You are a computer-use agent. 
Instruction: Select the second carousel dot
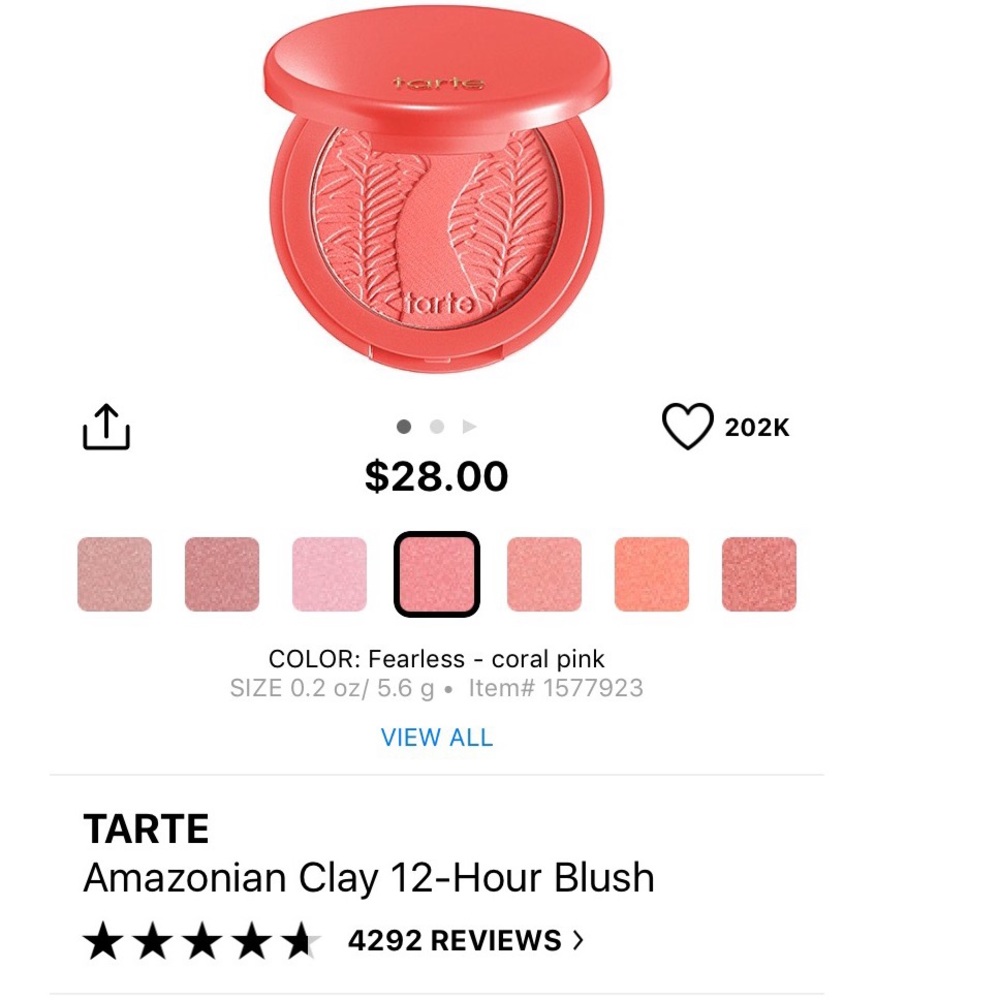pyautogui.click(x=437, y=426)
